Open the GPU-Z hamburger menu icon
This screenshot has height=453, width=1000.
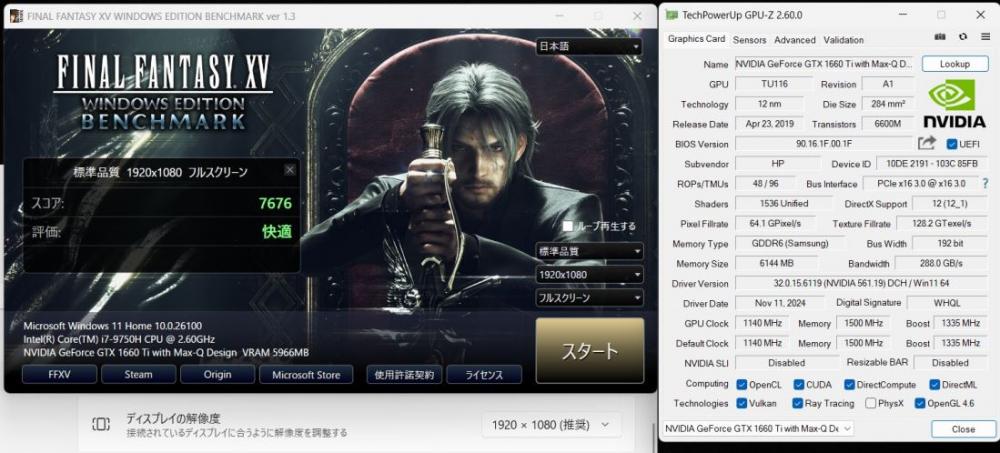985,38
